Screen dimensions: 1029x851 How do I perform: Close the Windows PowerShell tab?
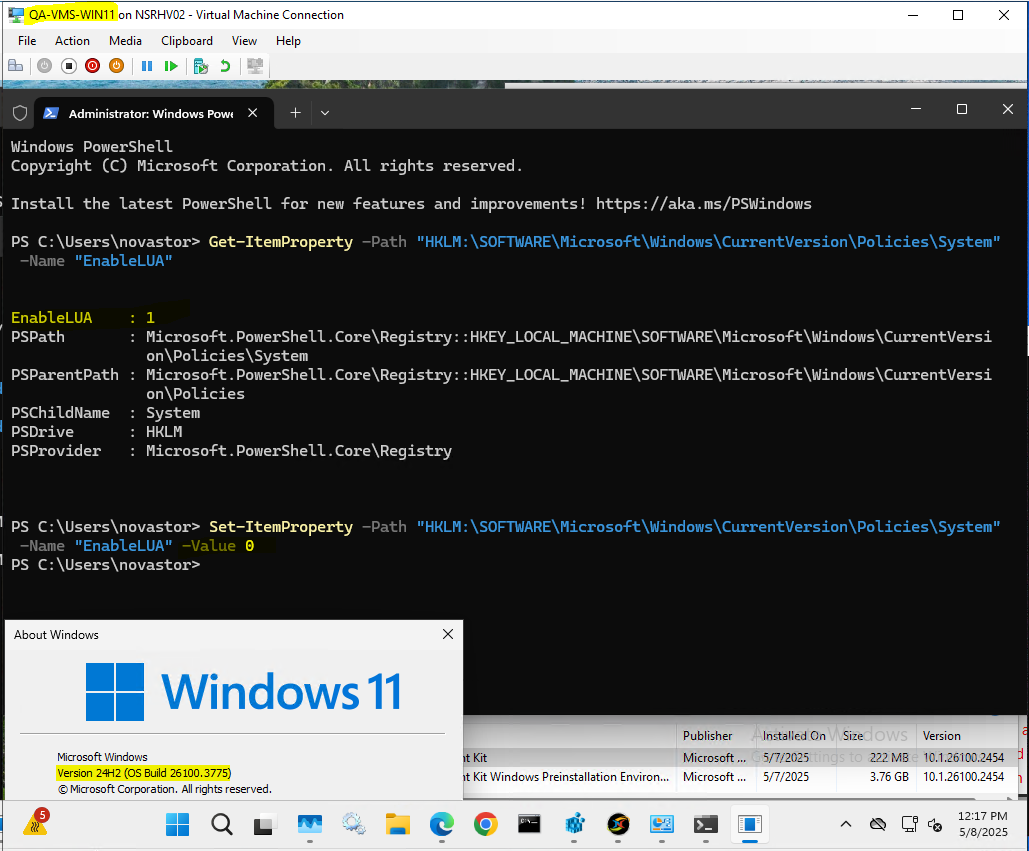(x=253, y=113)
